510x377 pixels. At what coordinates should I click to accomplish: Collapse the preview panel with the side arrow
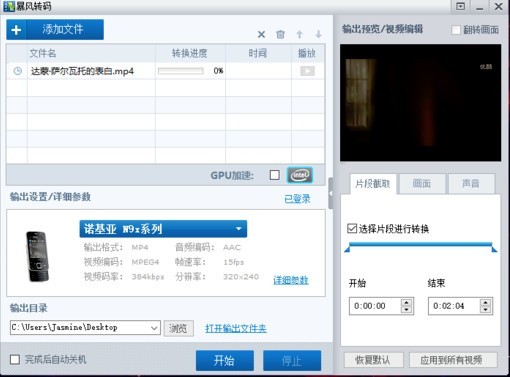(x=331, y=193)
